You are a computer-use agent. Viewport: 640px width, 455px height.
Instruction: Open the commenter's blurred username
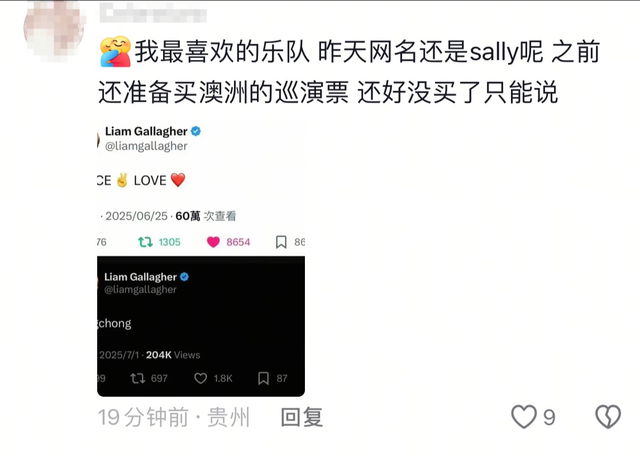(153, 13)
